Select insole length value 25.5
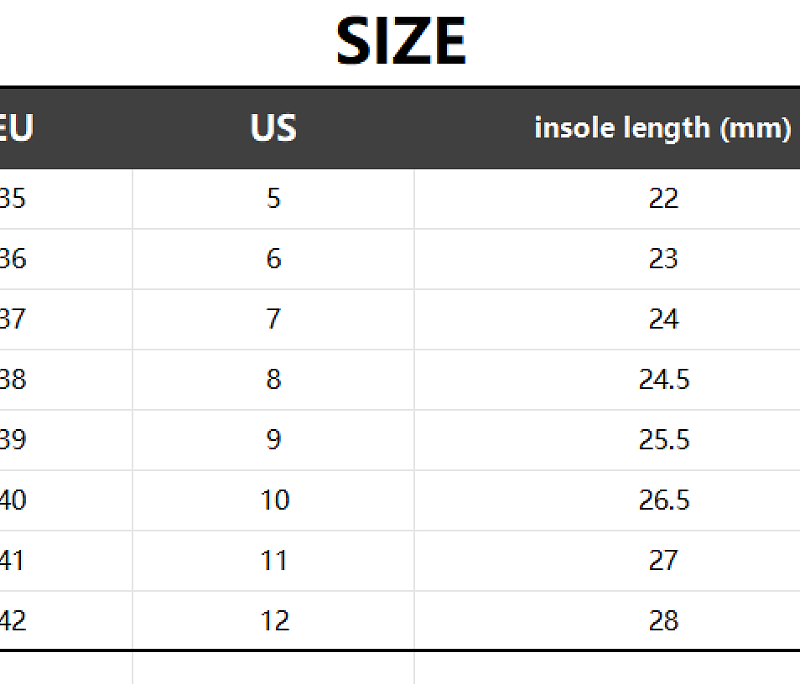Image resolution: width=800 pixels, height=684 pixels. (664, 440)
